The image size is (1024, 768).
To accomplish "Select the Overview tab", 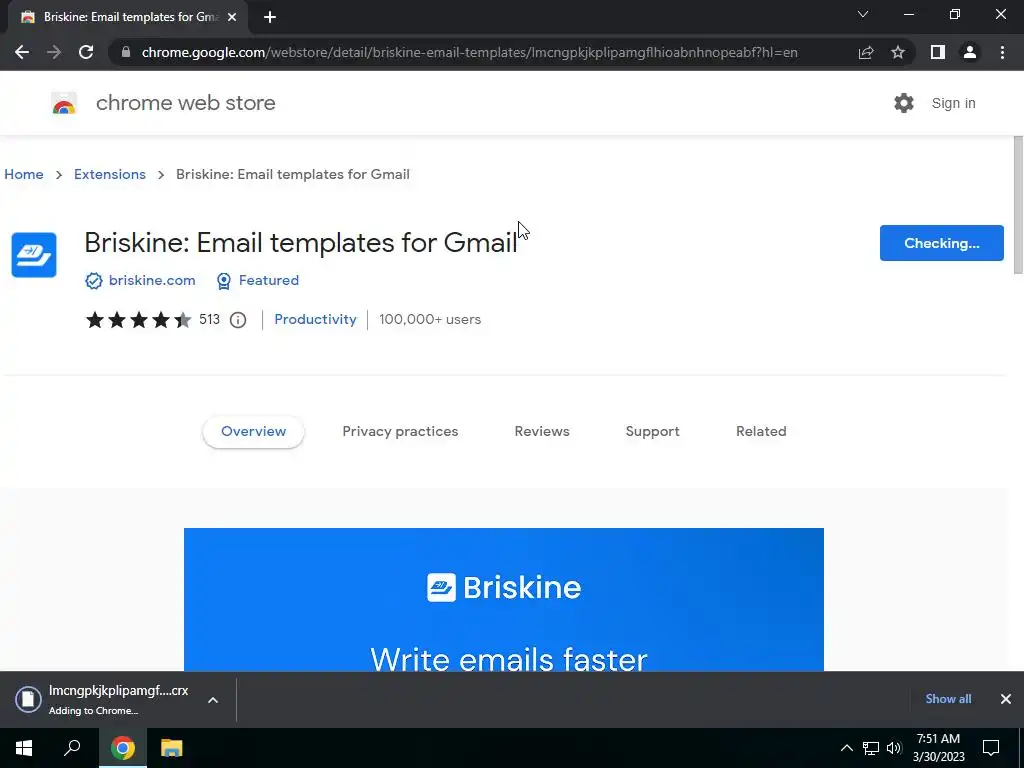I will tap(253, 432).
